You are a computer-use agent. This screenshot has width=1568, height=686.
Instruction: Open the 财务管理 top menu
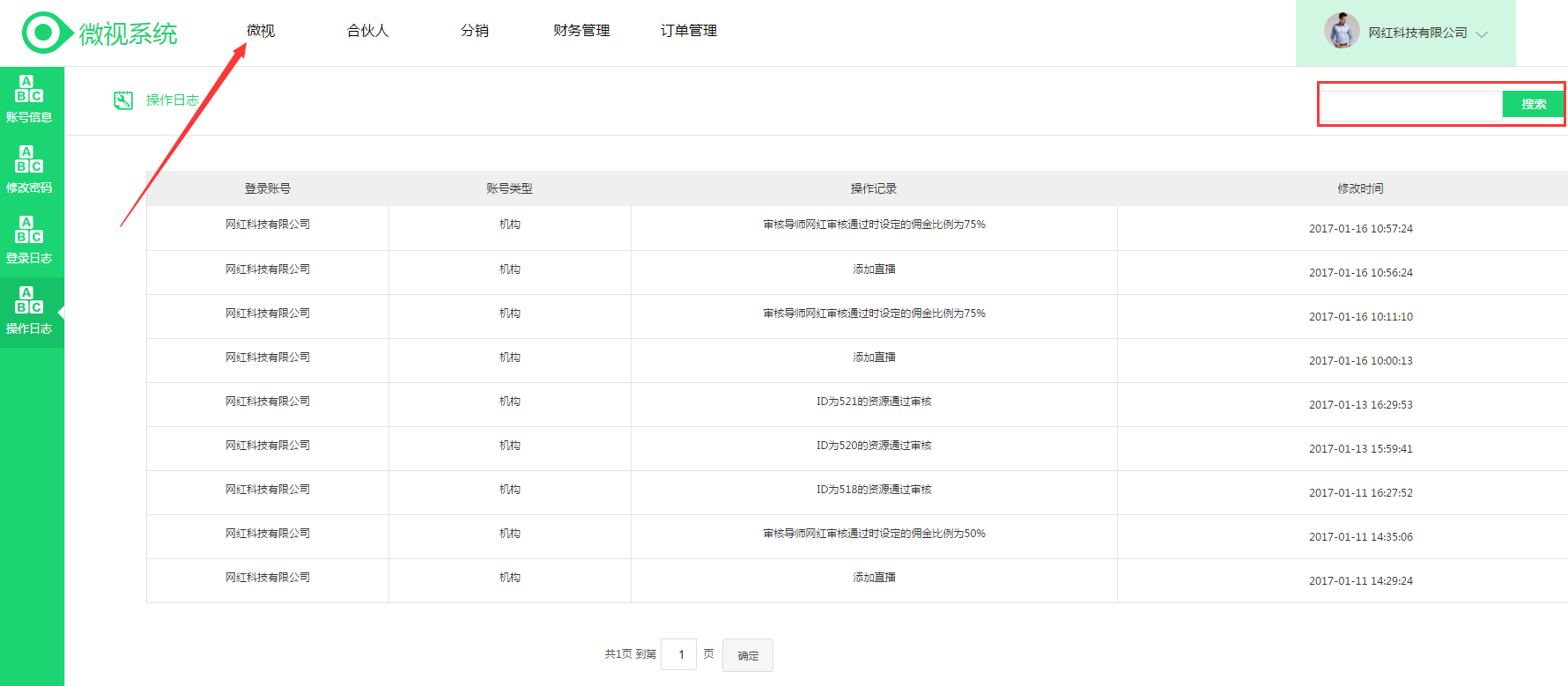tap(581, 31)
